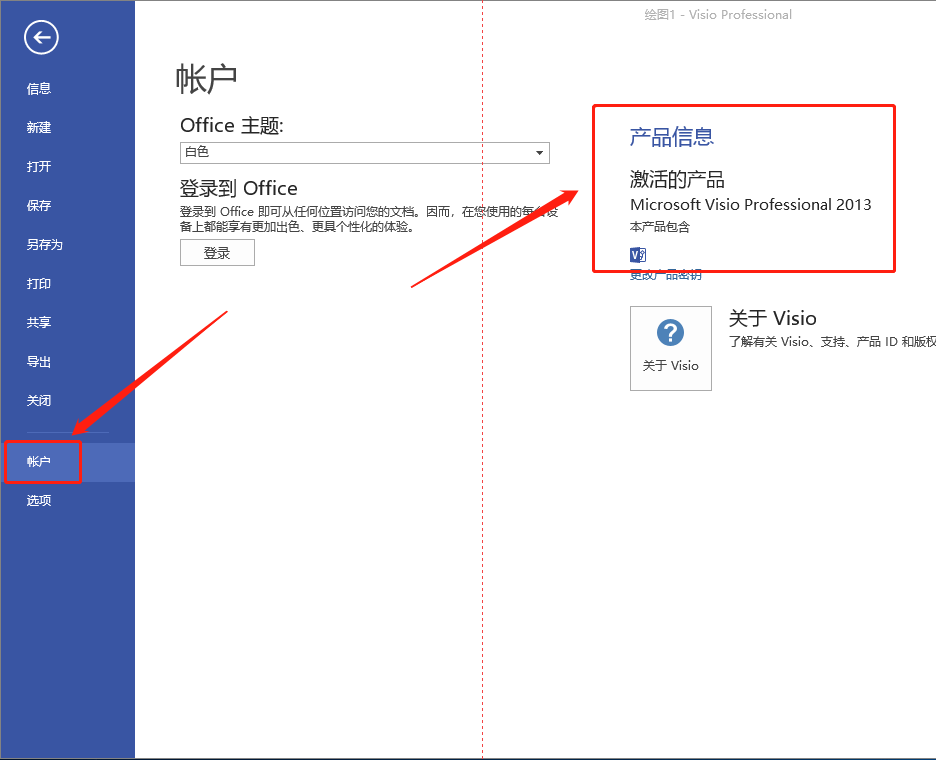Click the 绘图1 - Visio Professional title

coord(718,15)
